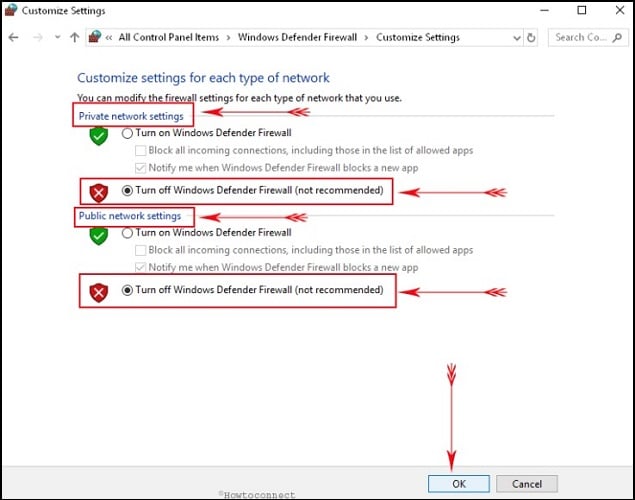Click the Customize Settings breadcrumb

pyautogui.click(x=418, y=37)
